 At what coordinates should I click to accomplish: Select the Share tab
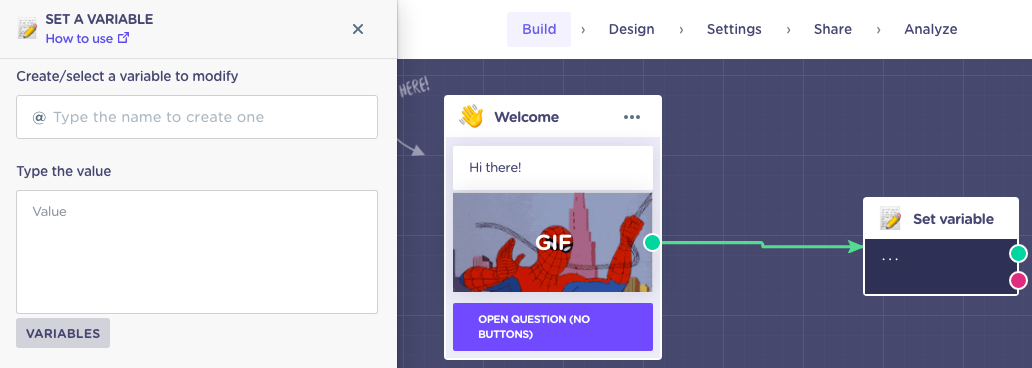tap(833, 29)
